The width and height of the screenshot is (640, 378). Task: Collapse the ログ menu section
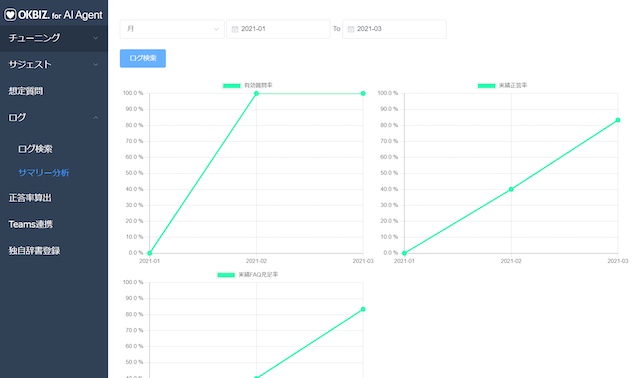tap(54, 118)
